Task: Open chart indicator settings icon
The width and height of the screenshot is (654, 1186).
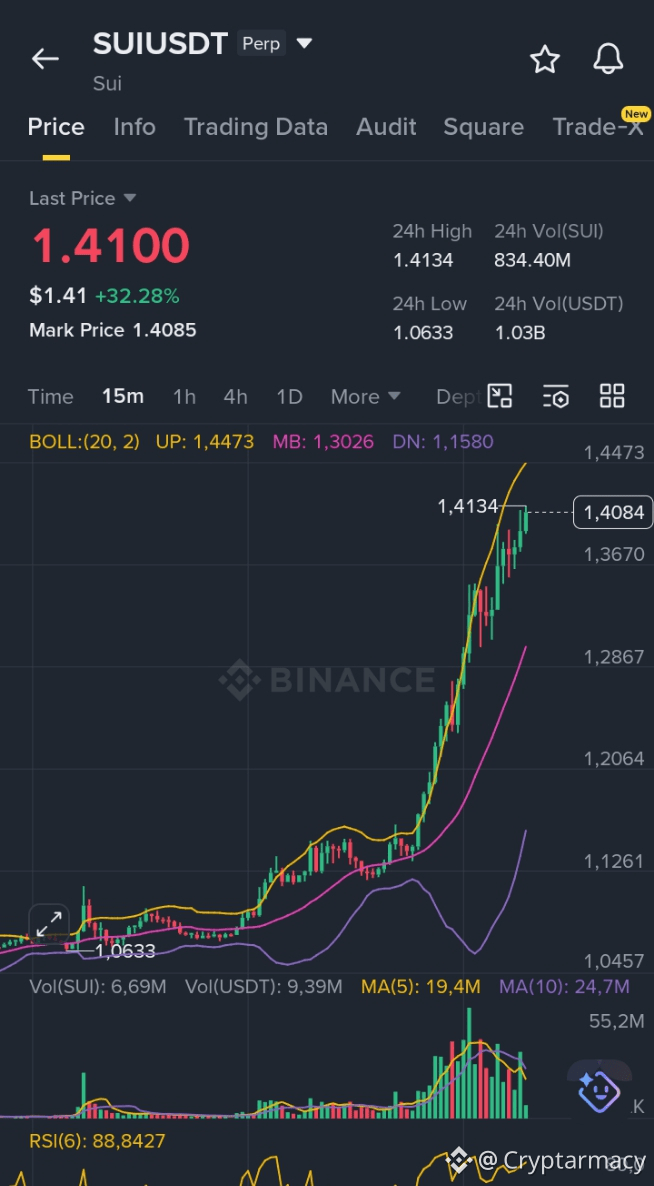Action: click(556, 396)
